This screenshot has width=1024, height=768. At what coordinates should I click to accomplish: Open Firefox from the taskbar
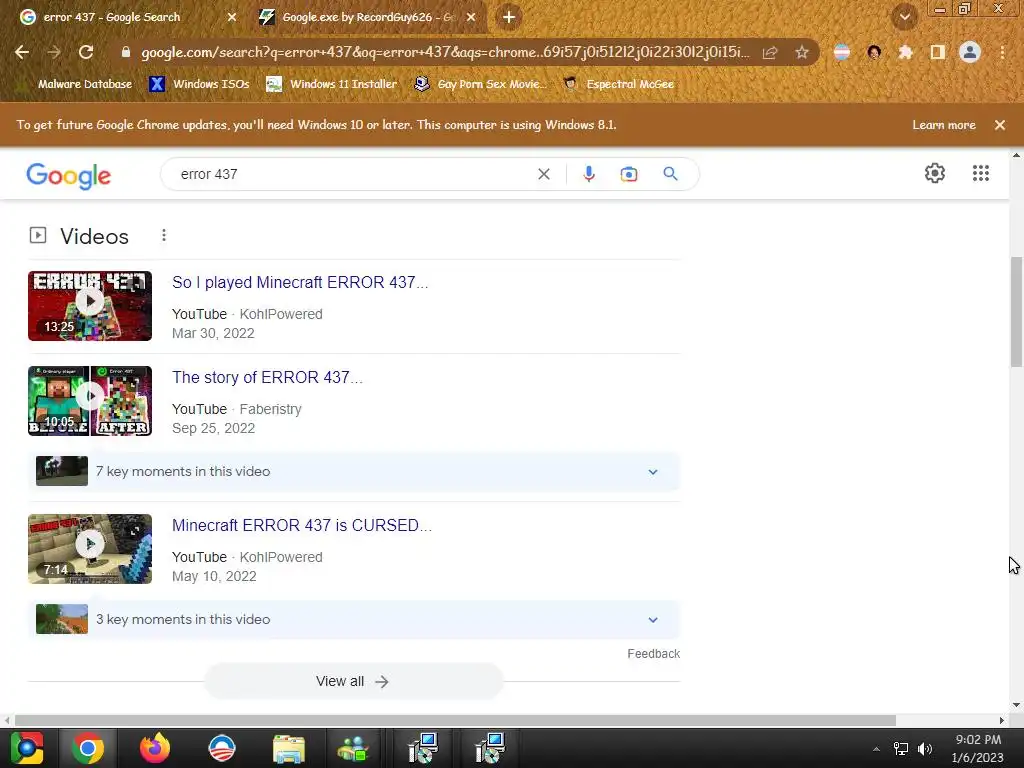click(x=155, y=748)
